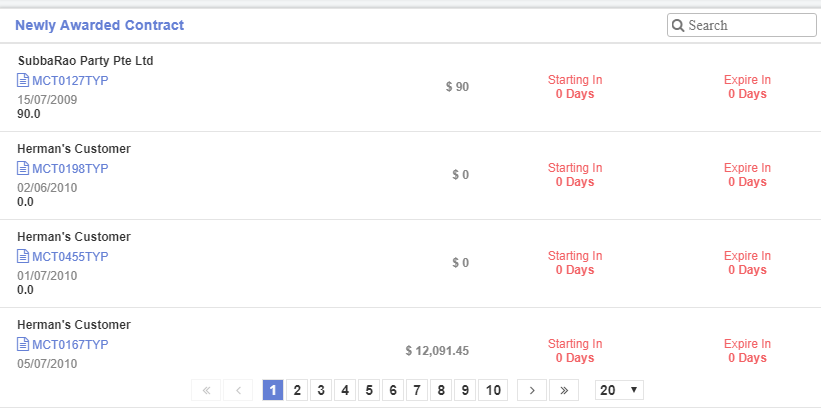The height and width of the screenshot is (408, 821).
Task: Switch to page 10
Action: point(492,390)
